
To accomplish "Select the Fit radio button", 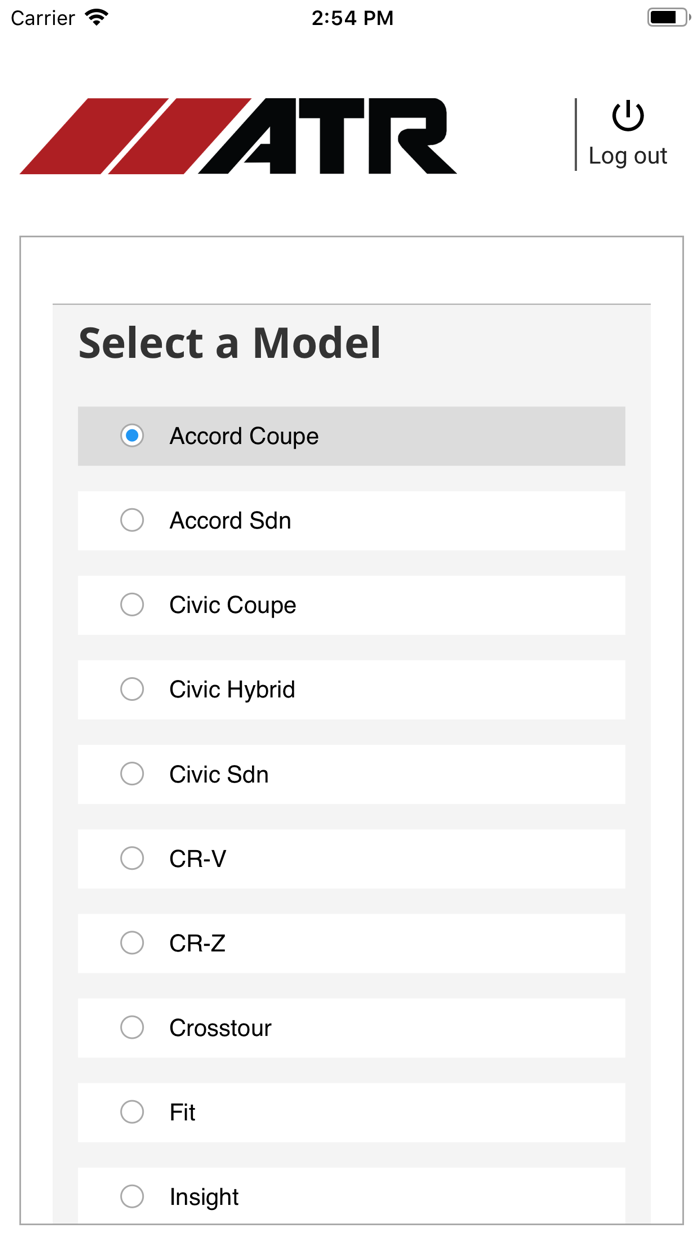I will (x=132, y=1112).
